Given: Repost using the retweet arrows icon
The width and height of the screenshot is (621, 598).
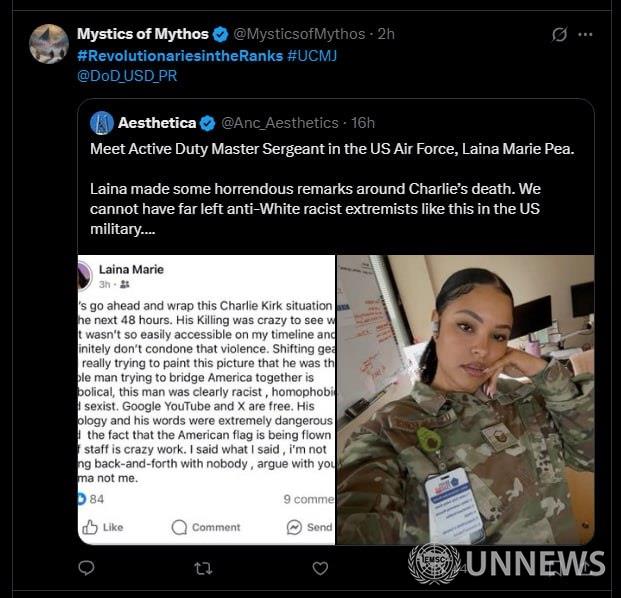Looking at the screenshot, I should click(204, 569).
